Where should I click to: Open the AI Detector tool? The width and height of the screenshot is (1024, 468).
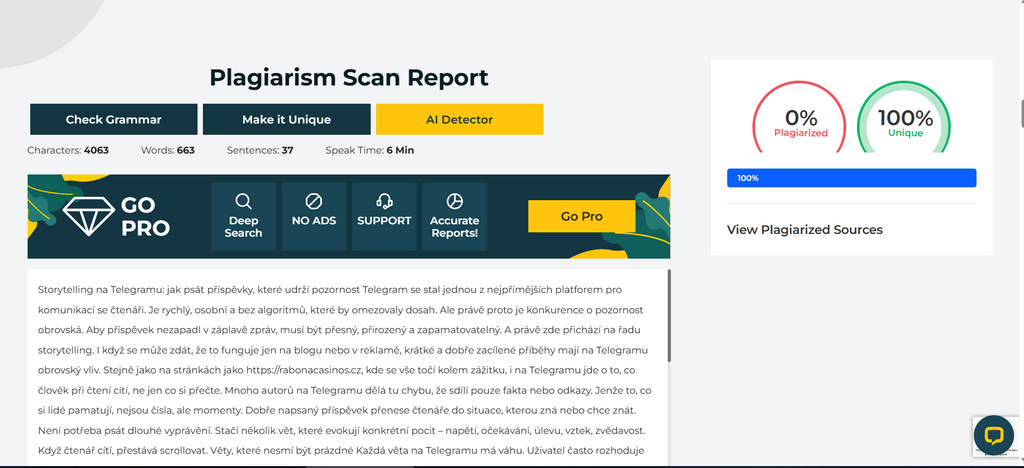(x=459, y=119)
